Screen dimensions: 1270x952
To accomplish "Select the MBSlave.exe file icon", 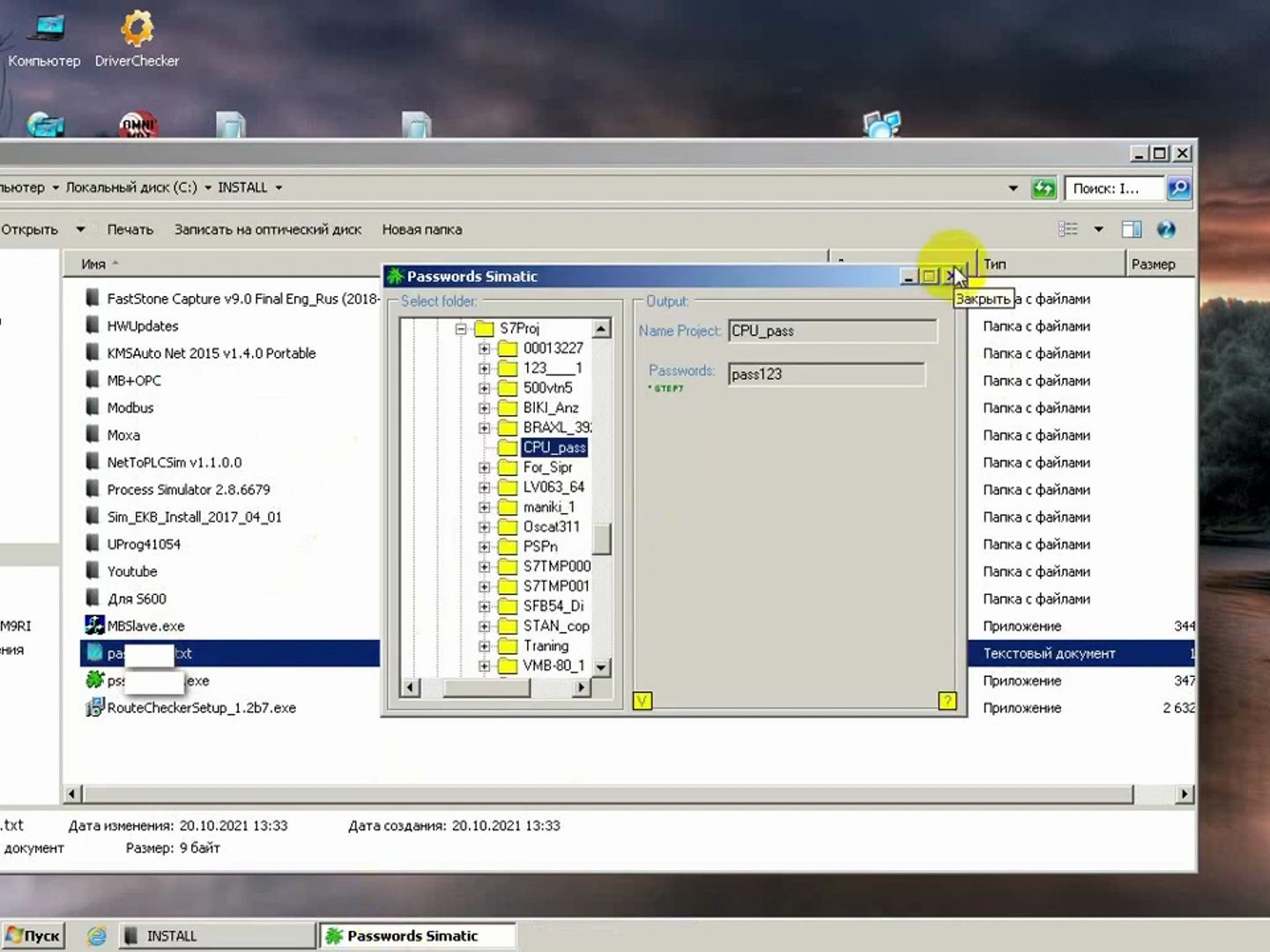I will [93, 626].
